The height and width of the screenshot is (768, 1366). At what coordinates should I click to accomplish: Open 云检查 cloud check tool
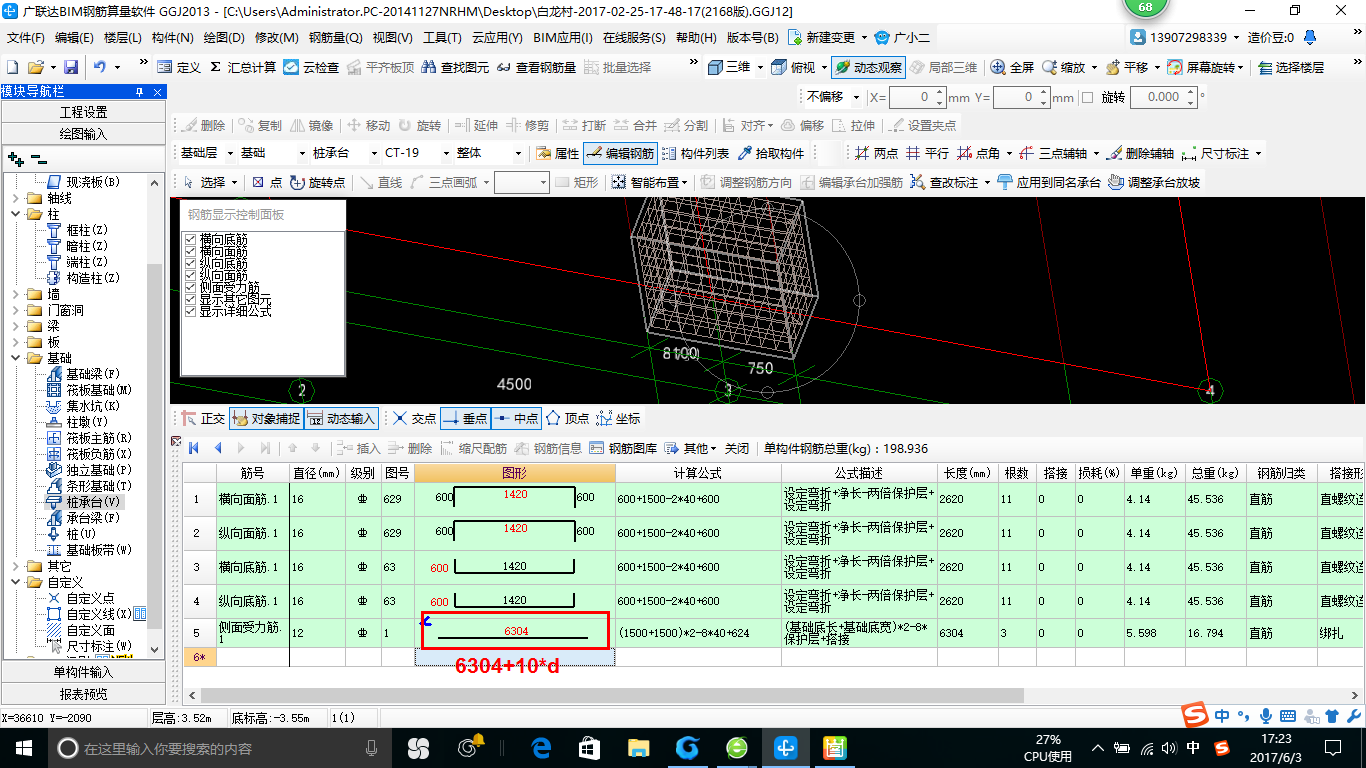tap(311, 67)
